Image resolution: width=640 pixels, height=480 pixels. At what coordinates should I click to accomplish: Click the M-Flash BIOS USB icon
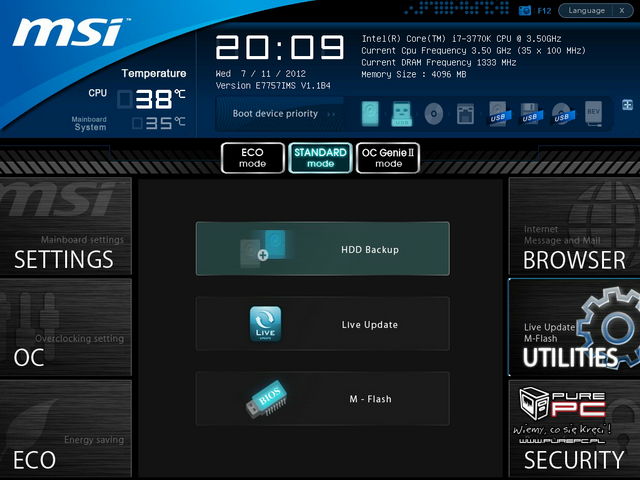[266, 399]
